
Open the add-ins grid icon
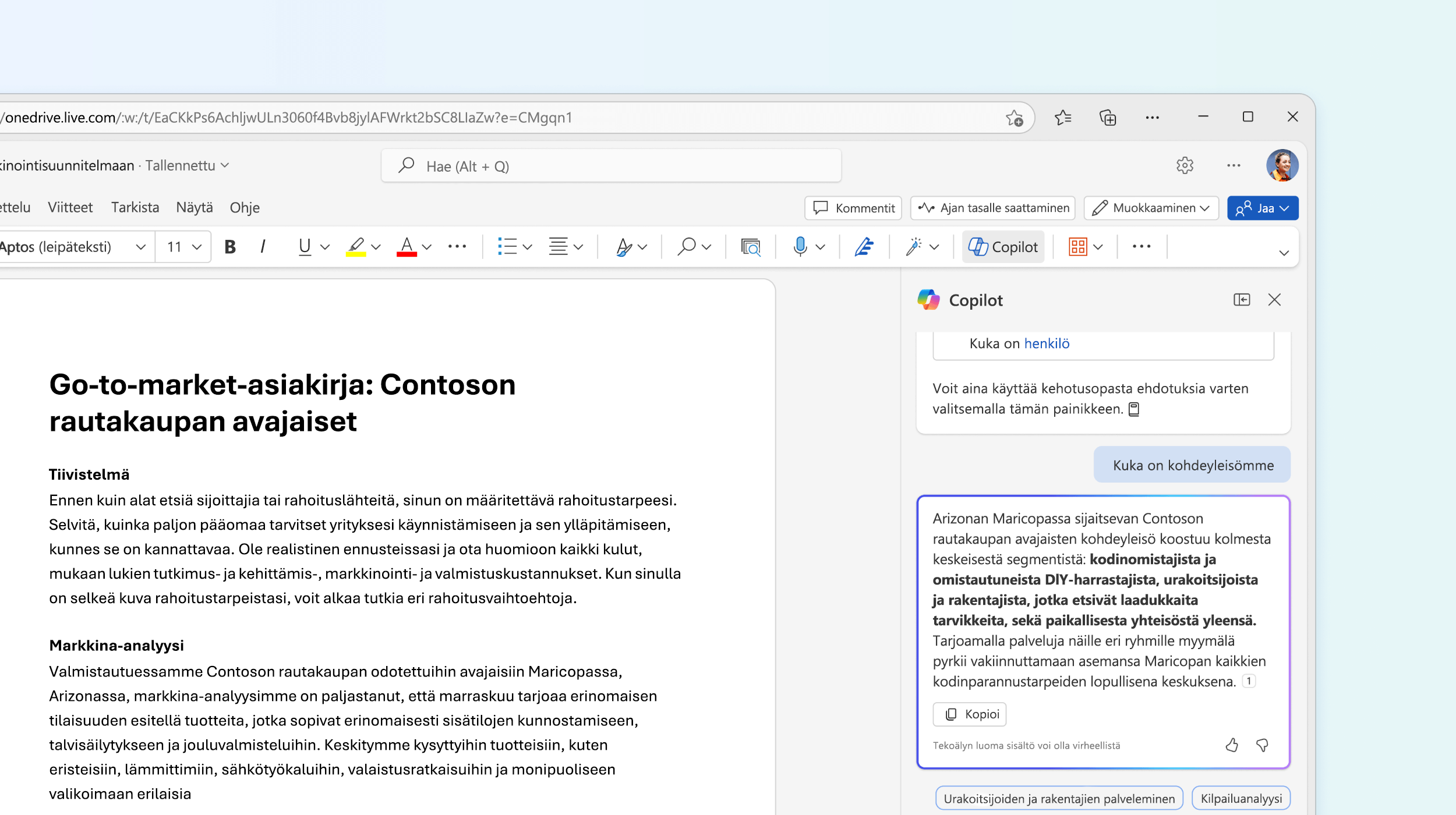pyautogui.click(x=1078, y=247)
